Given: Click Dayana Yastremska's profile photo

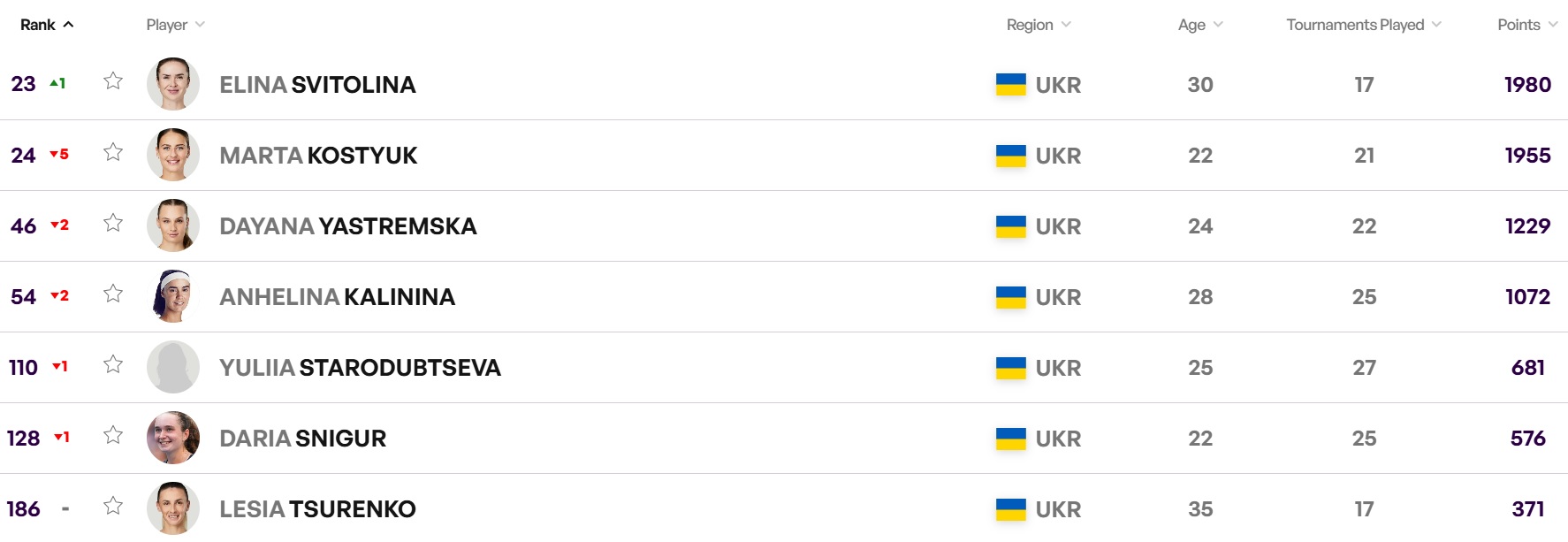Looking at the screenshot, I should [173, 225].
